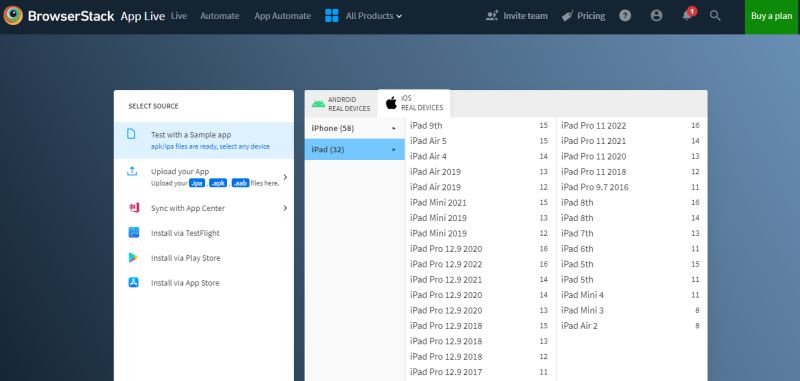The width and height of the screenshot is (800, 381).
Task: Select iPad 7th device
Action: tap(631, 233)
